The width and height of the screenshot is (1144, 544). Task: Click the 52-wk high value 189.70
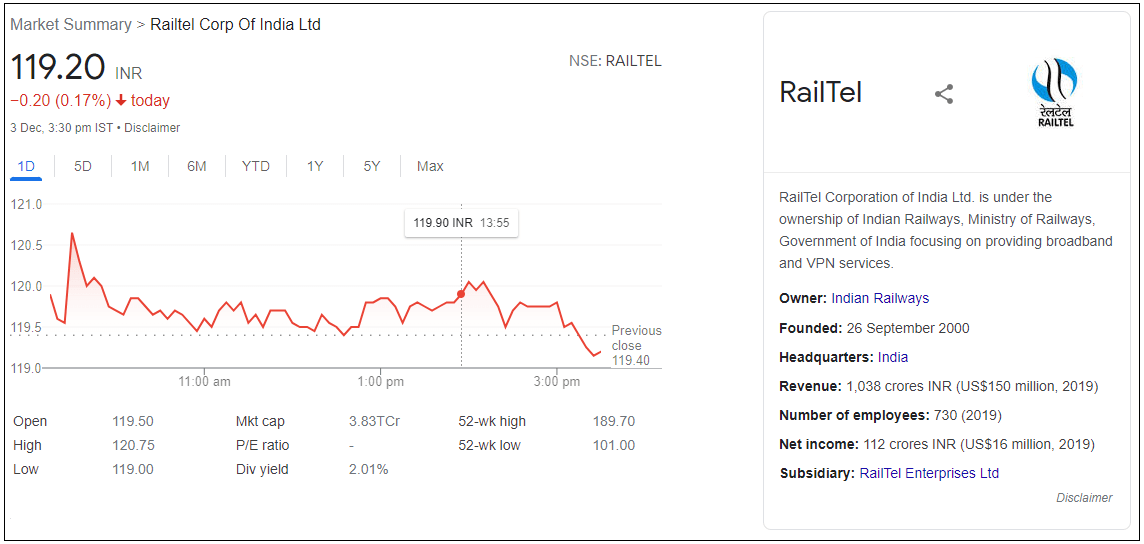click(614, 421)
